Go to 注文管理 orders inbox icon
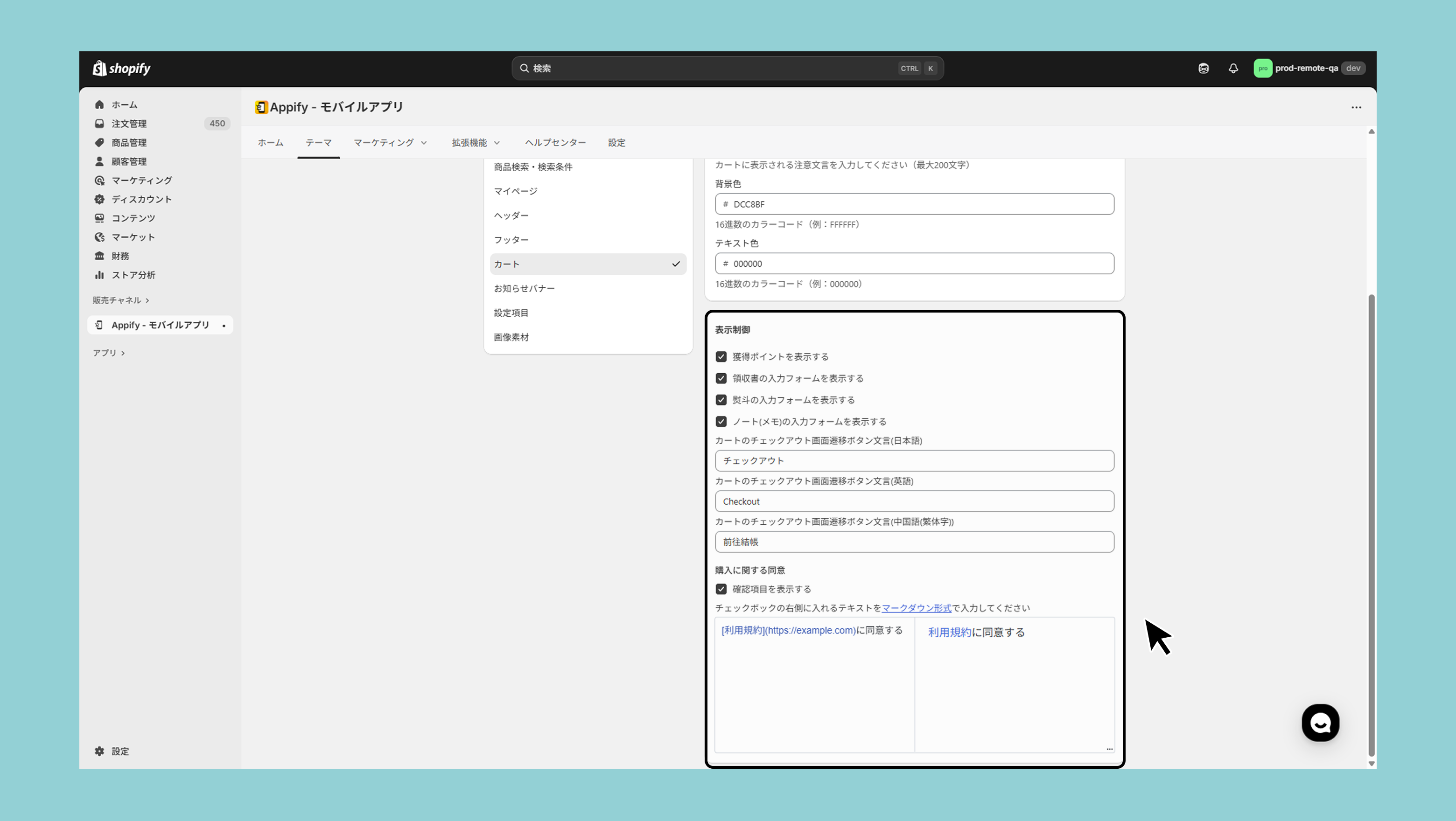This screenshot has height=821, width=1456. coord(99,124)
